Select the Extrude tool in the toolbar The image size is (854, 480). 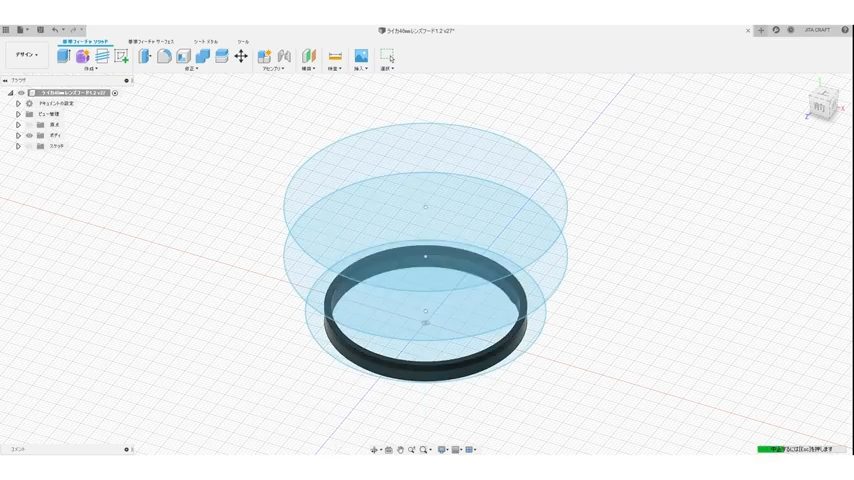64,56
